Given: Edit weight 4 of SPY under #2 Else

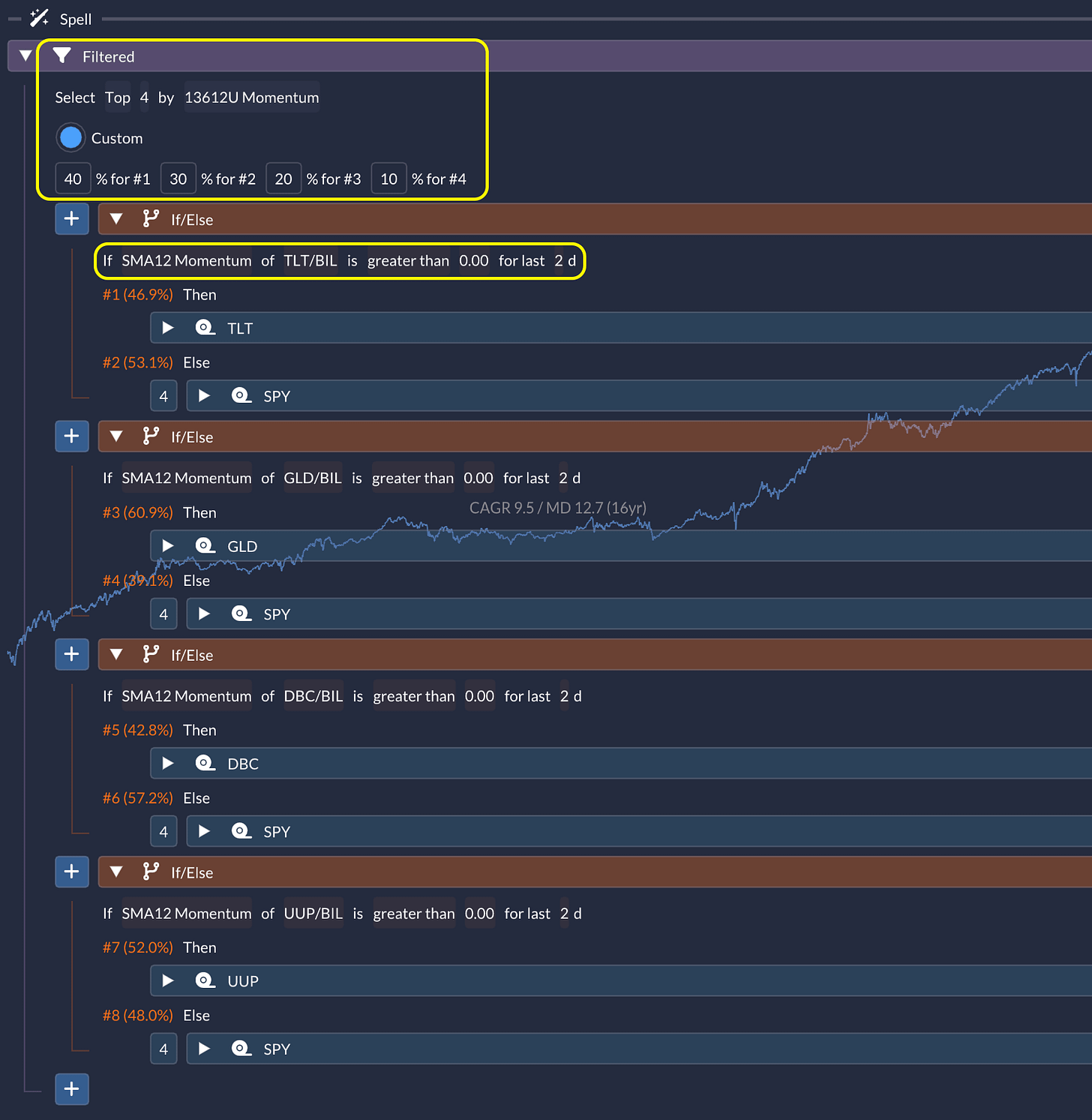Looking at the screenshot, I should click(x=163, y=396).
